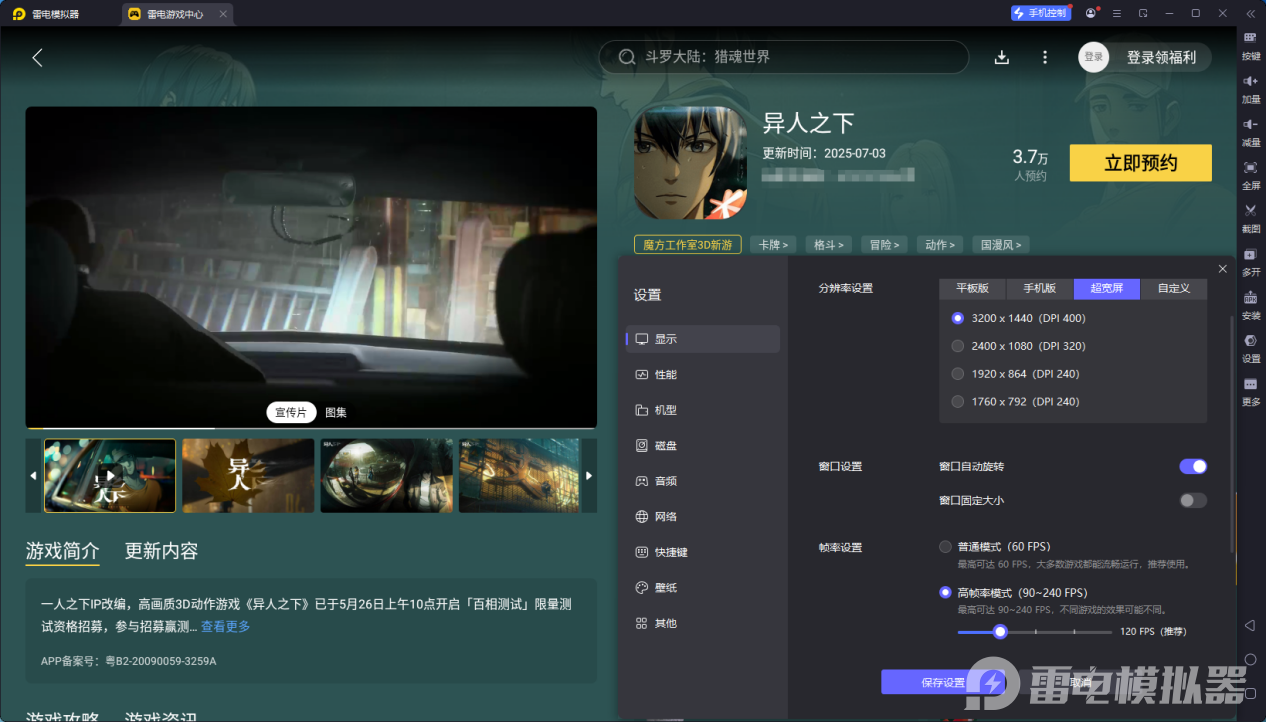The height and width of the screenshot is (722, 1266).
Task: Click the 查看更多 link
Action: point(225,626)
